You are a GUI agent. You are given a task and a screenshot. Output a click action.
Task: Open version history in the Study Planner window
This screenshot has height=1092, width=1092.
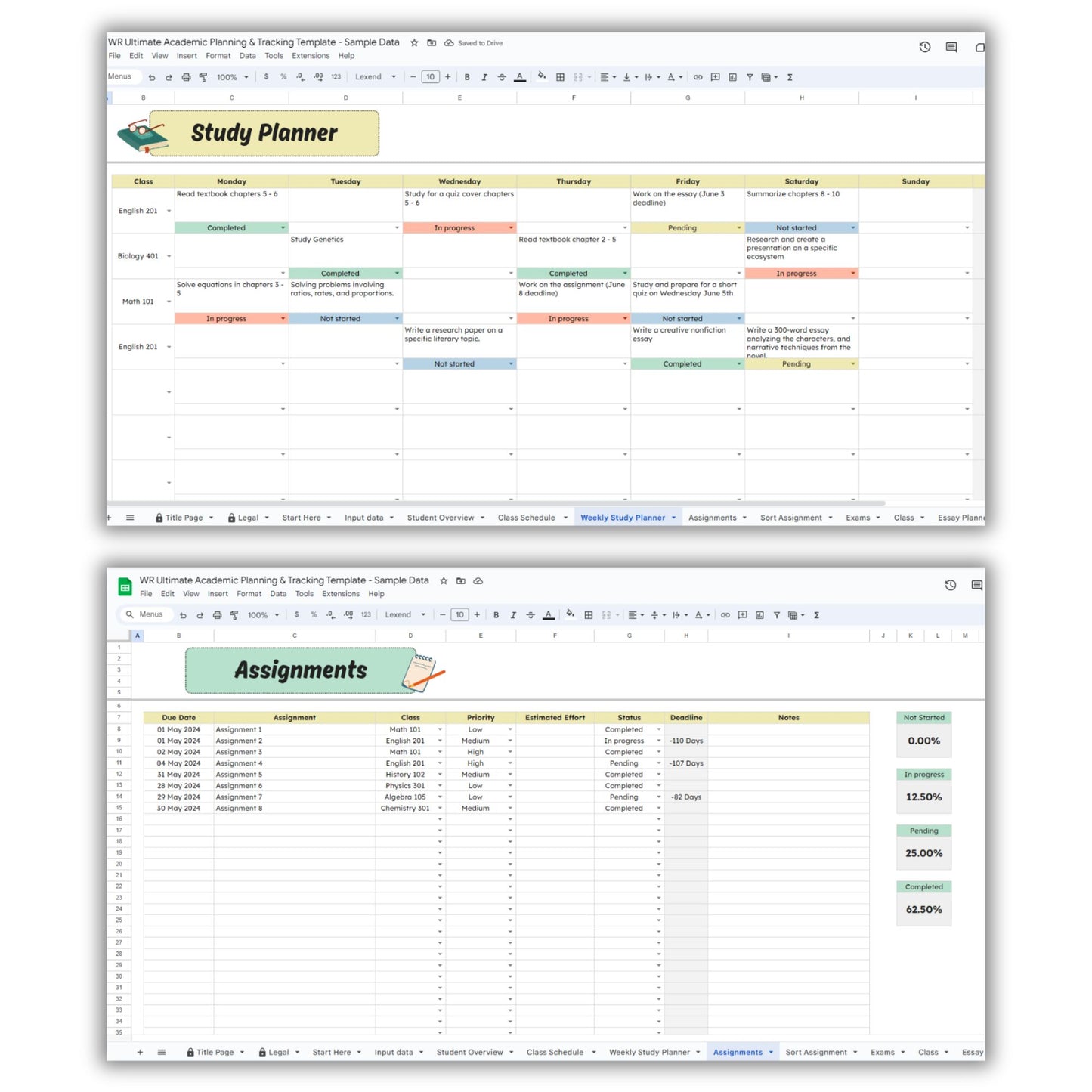(924, 47)
